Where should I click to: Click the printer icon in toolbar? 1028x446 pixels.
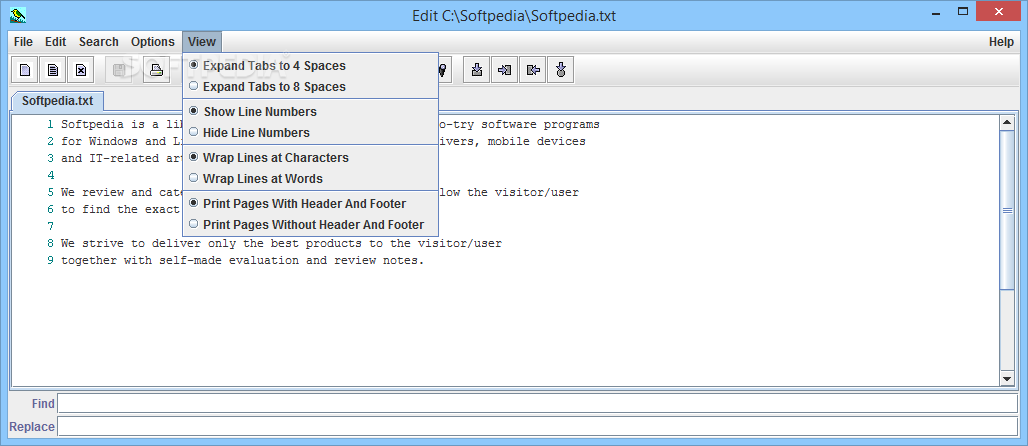156,70
